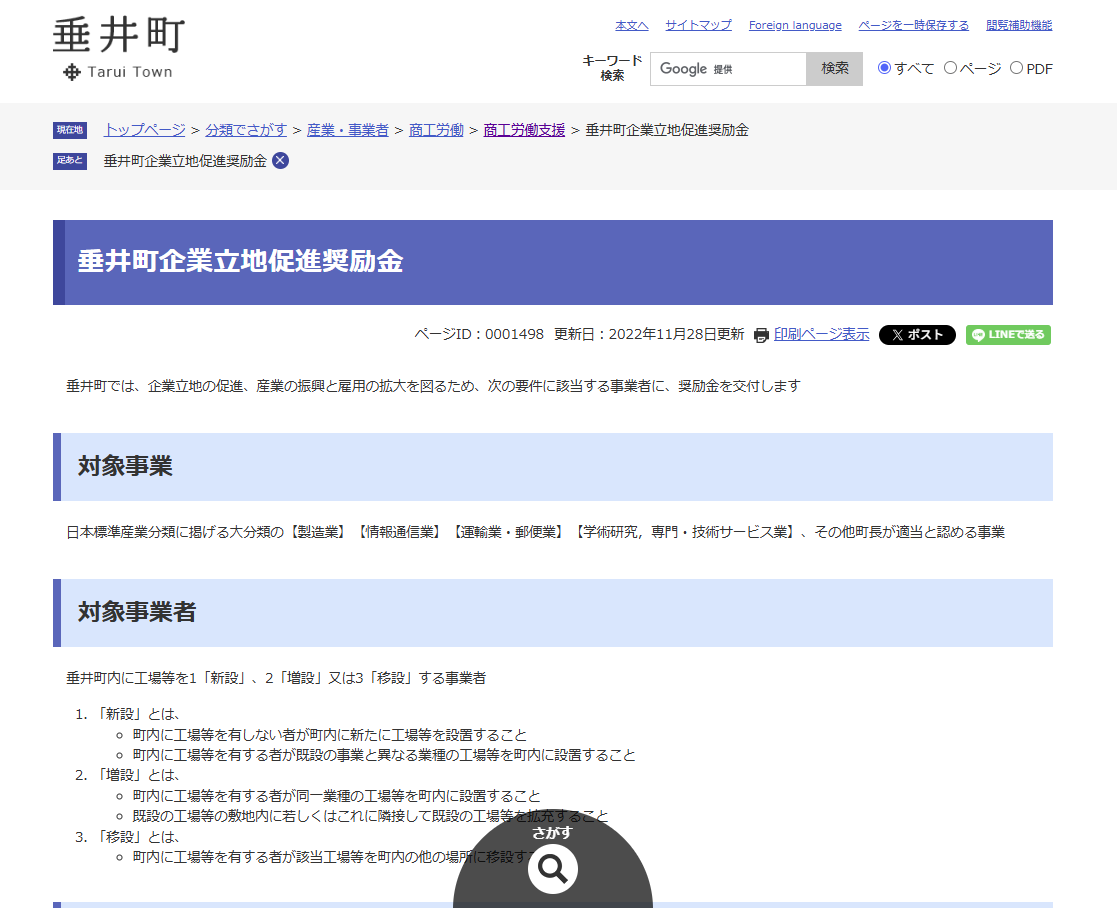
Task: Click the 足あと label badge
Action: (70, 161)
